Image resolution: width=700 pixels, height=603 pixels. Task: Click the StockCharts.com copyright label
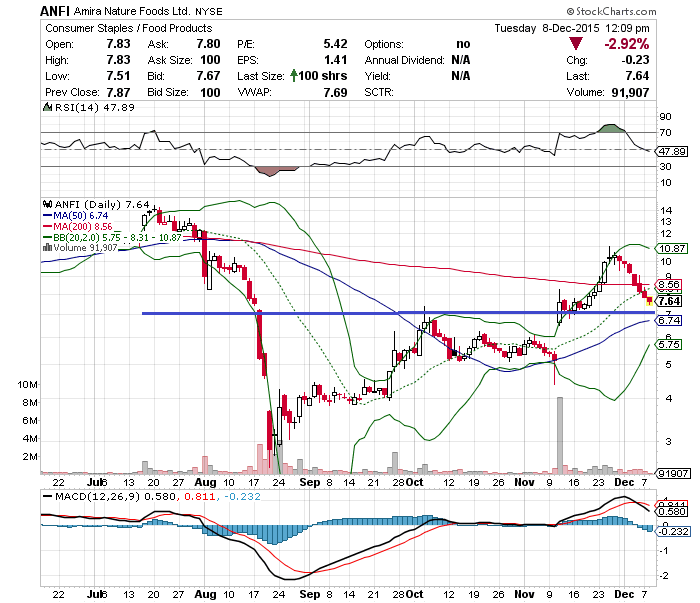[x=612, y=11]
